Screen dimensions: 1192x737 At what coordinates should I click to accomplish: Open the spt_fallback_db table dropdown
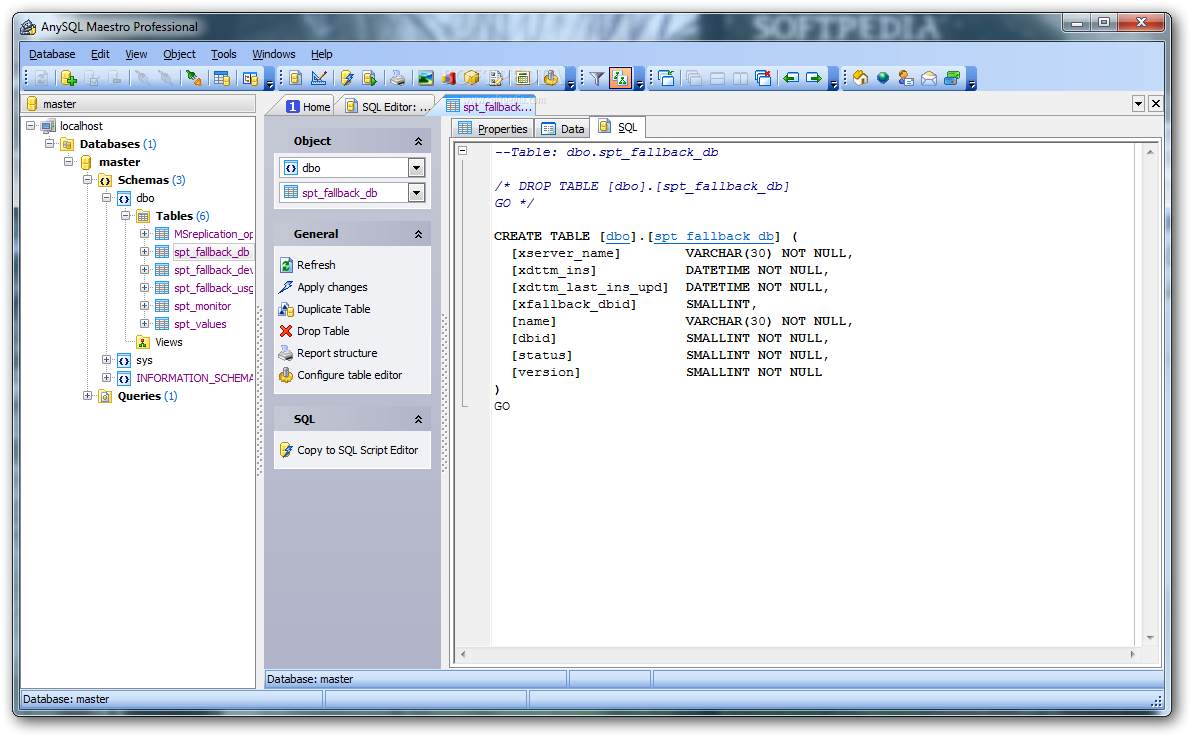[416, 193]
